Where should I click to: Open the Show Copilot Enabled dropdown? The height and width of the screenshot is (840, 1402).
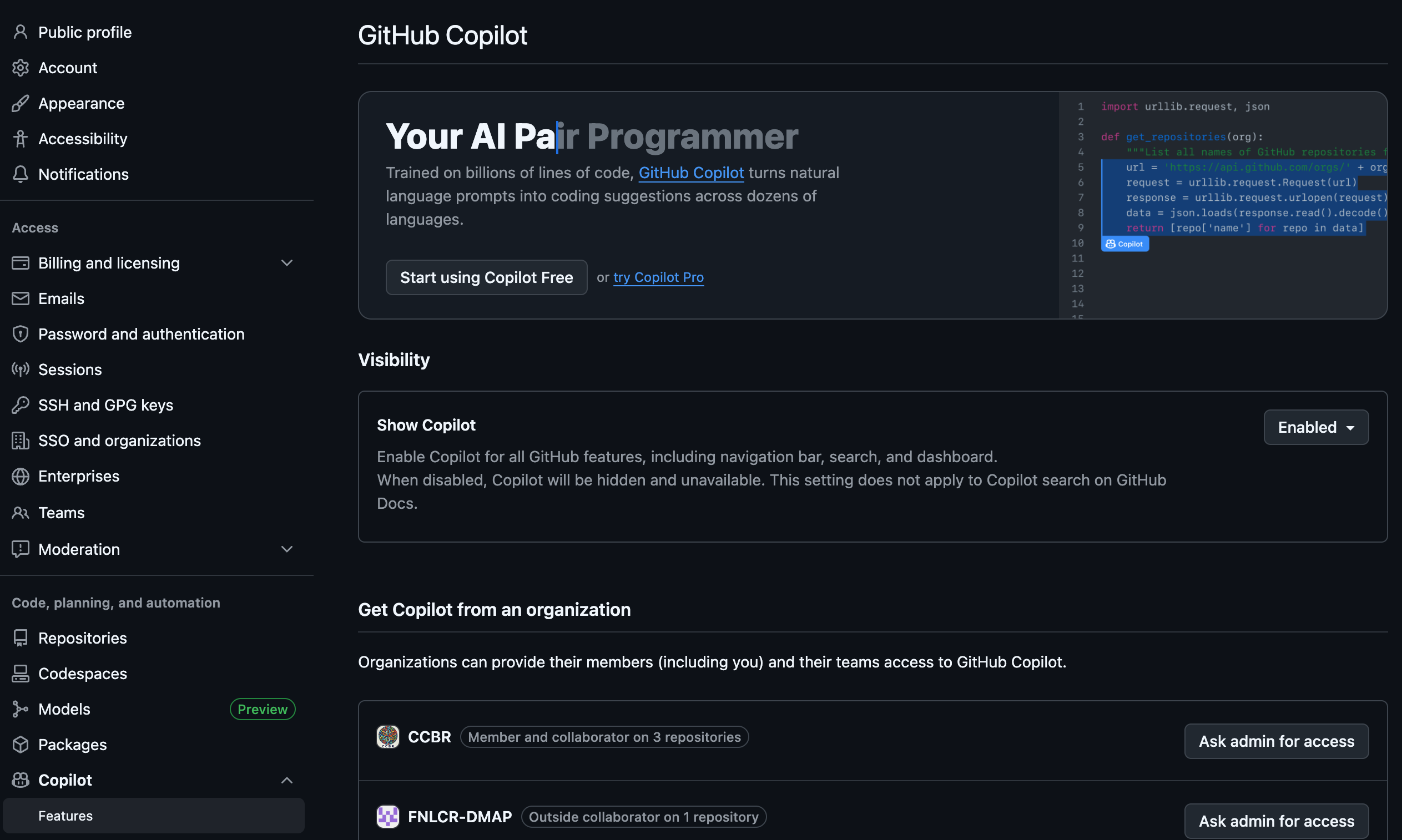click(1316, 427)
